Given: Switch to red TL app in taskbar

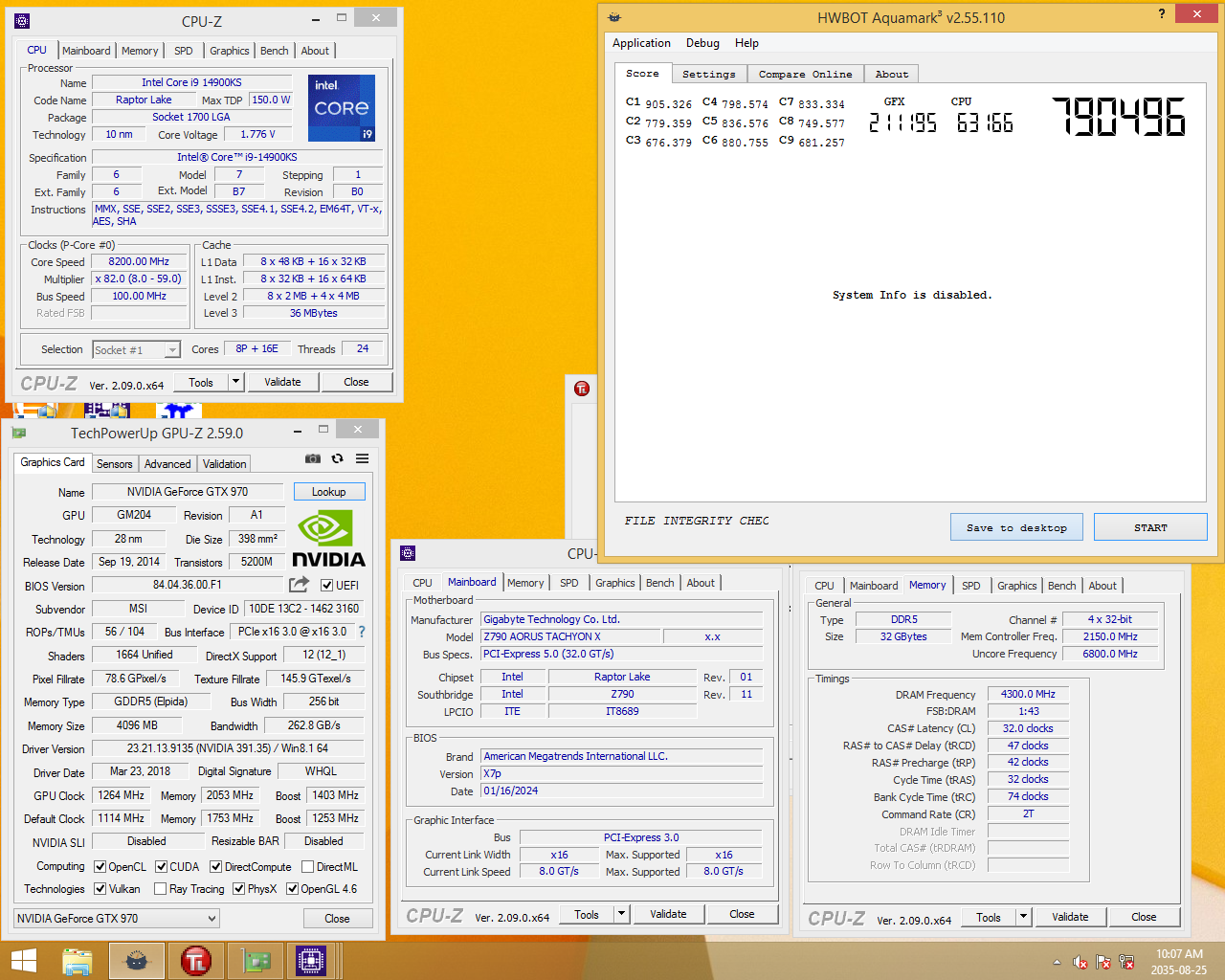Looking at the screenshot, I should [x=195, y=961].
